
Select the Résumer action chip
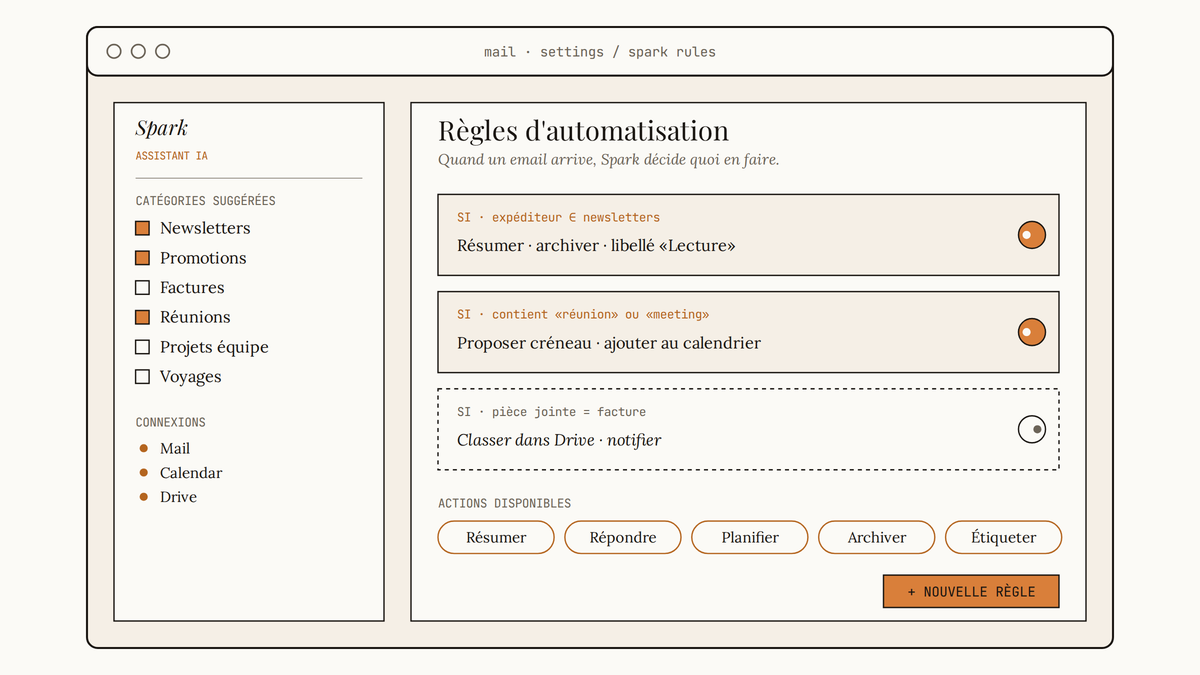pos(496,537)
